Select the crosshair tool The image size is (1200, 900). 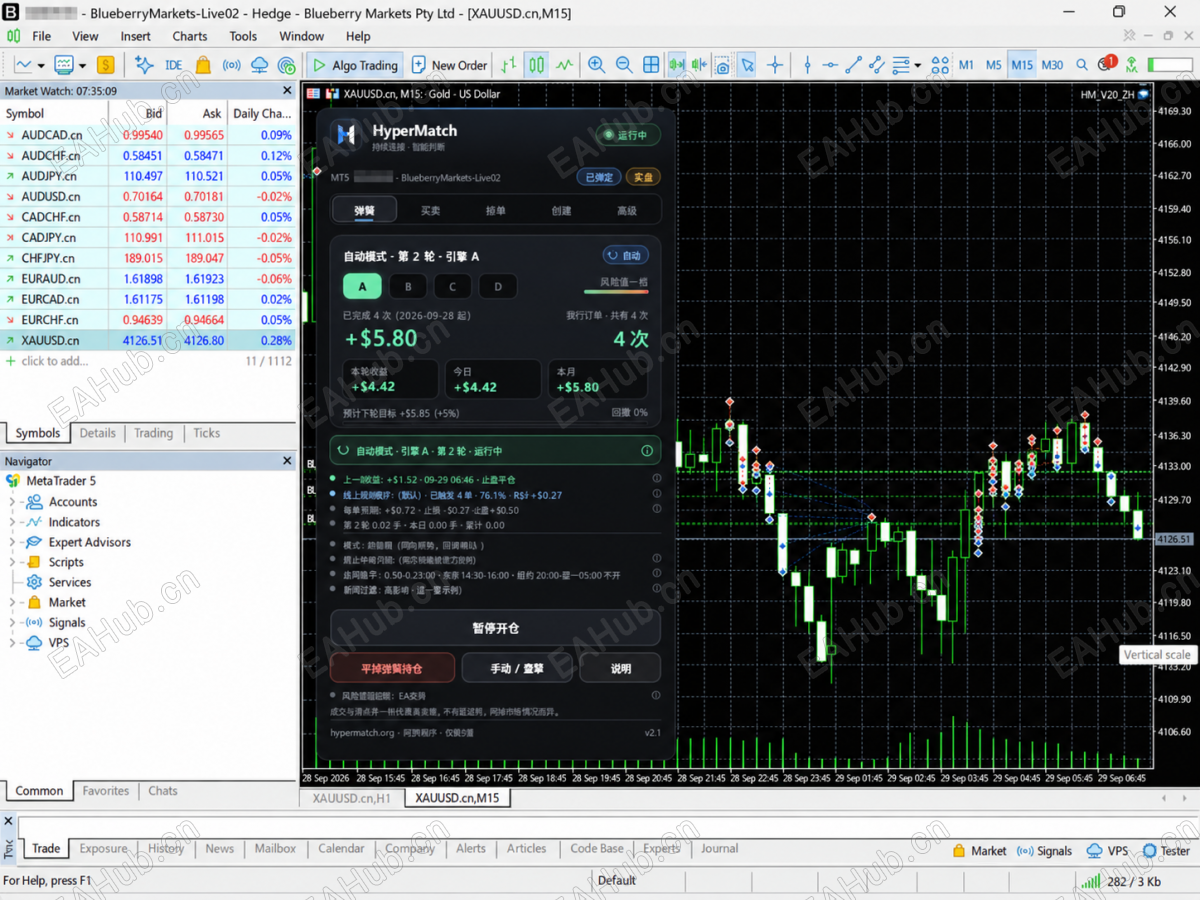774,65
